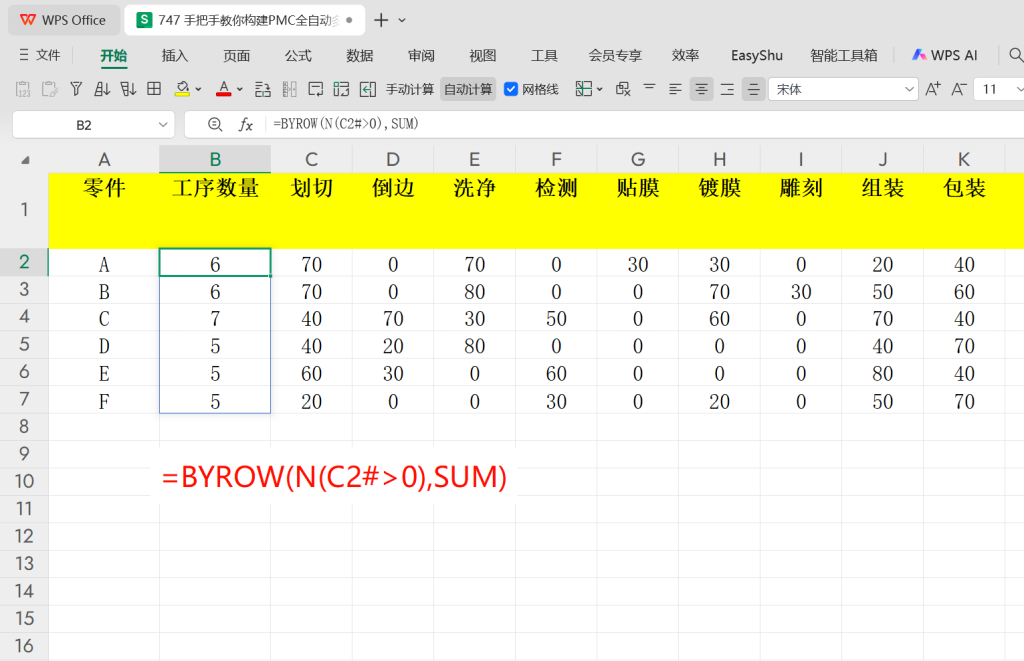
Task: Click into the formula bar text
Action: click(345, 123)
